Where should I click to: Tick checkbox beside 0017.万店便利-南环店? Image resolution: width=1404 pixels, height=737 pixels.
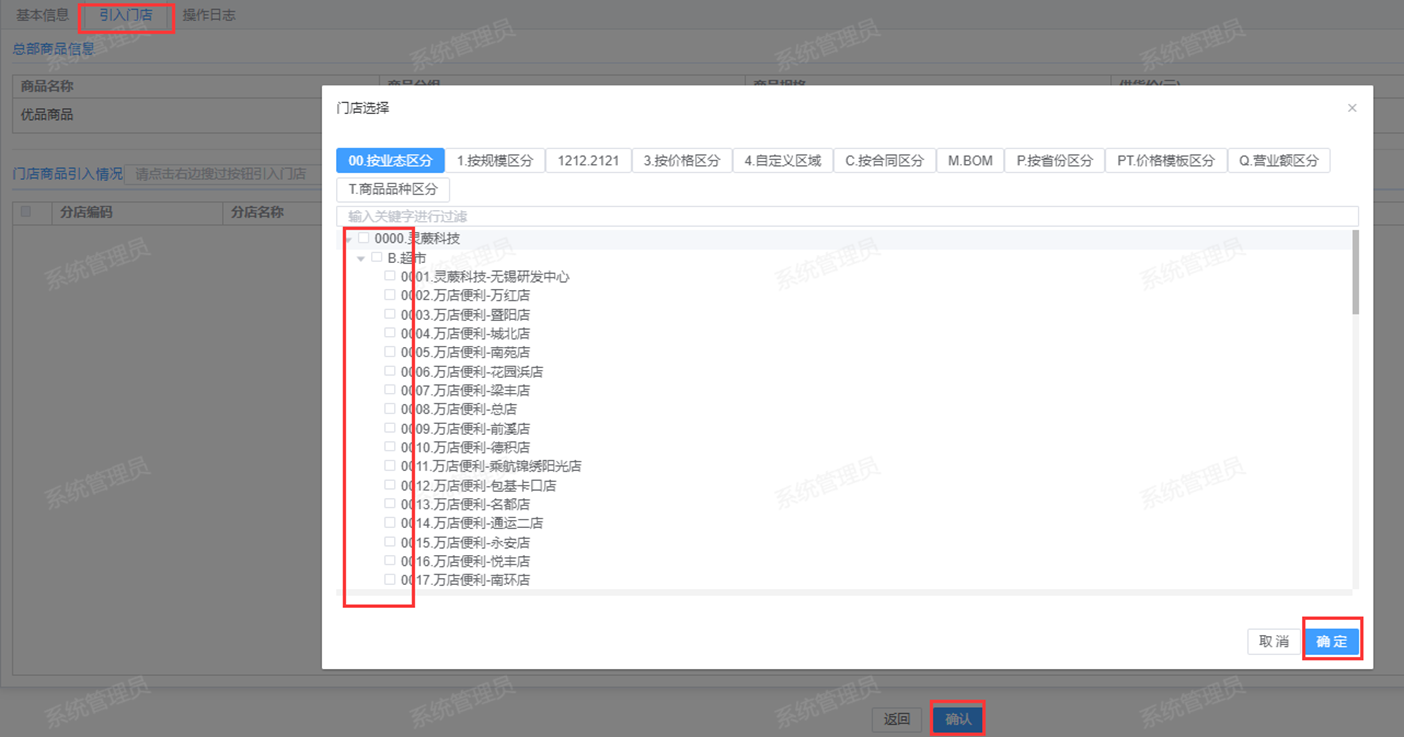point(390,579)
